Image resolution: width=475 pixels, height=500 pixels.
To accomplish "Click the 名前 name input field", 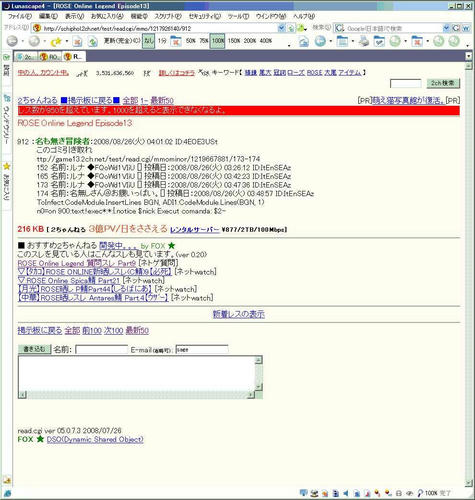I will pos(102,349).
